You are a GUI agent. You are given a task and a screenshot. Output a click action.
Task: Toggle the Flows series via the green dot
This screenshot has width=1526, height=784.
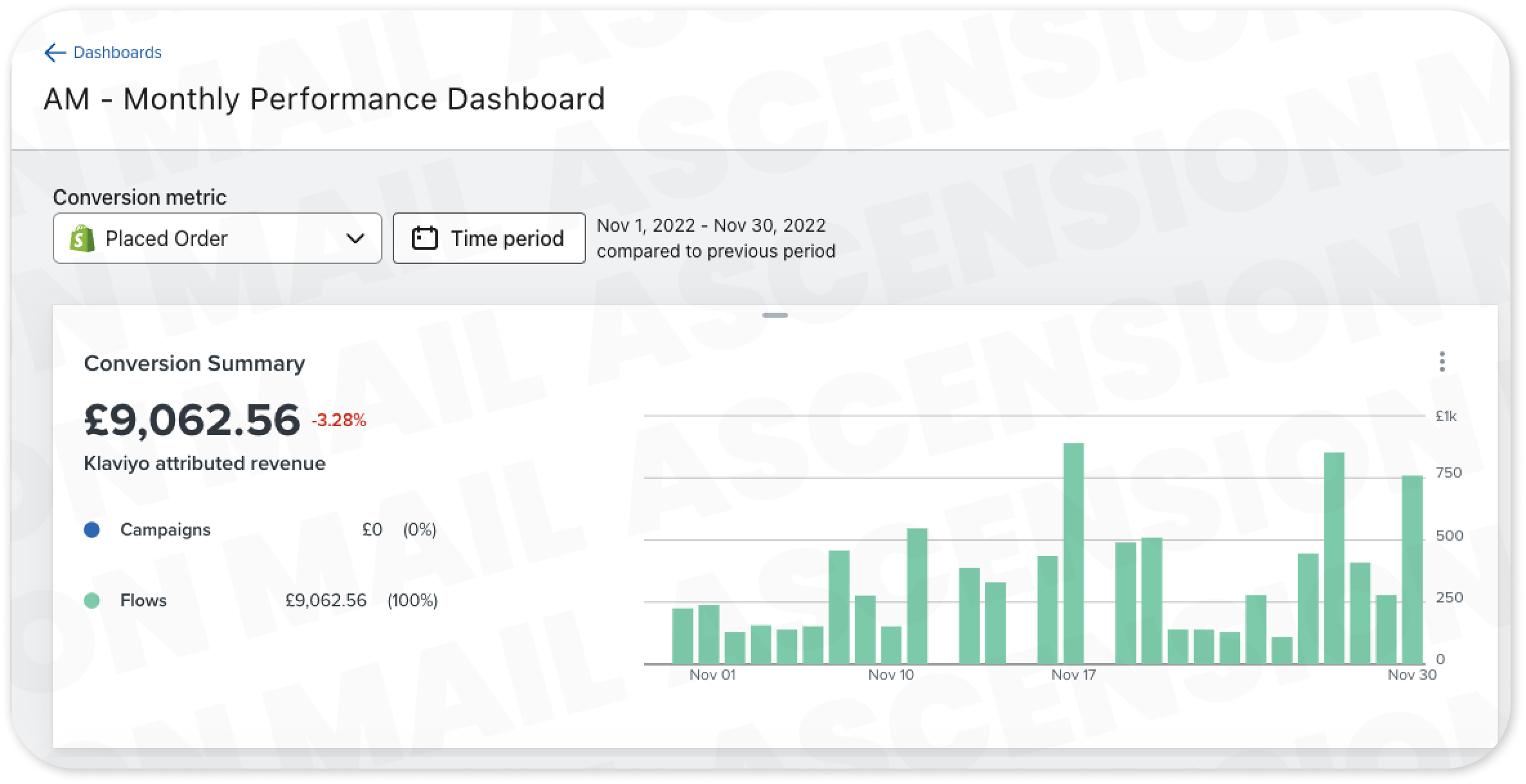pyautogui.click(x=92, y=601)
